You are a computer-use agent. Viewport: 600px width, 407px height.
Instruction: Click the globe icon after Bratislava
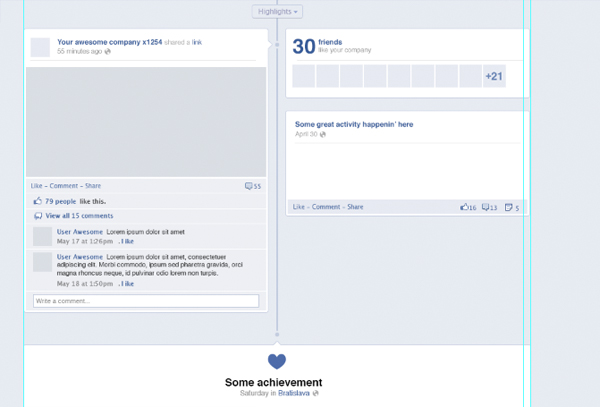pos(315,393)
